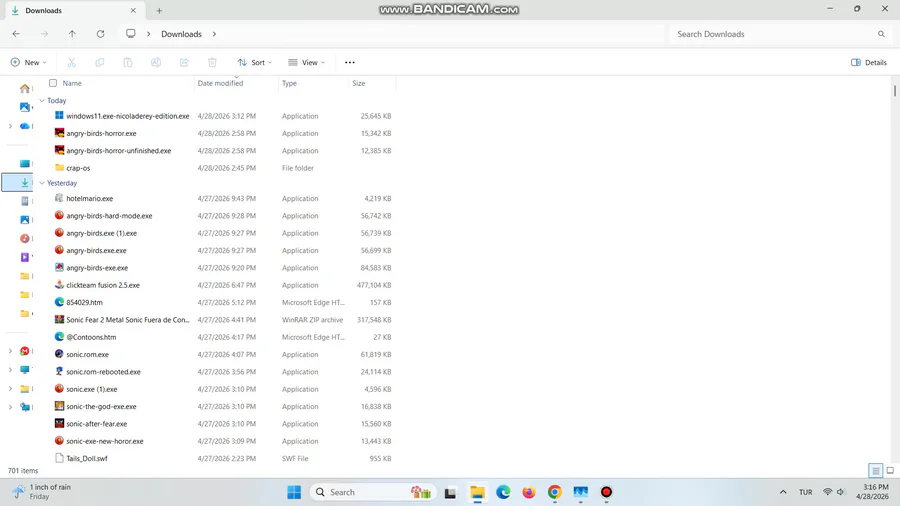Click the PC monitor icon in address bar
900x506 pixels.
(131, 34)
